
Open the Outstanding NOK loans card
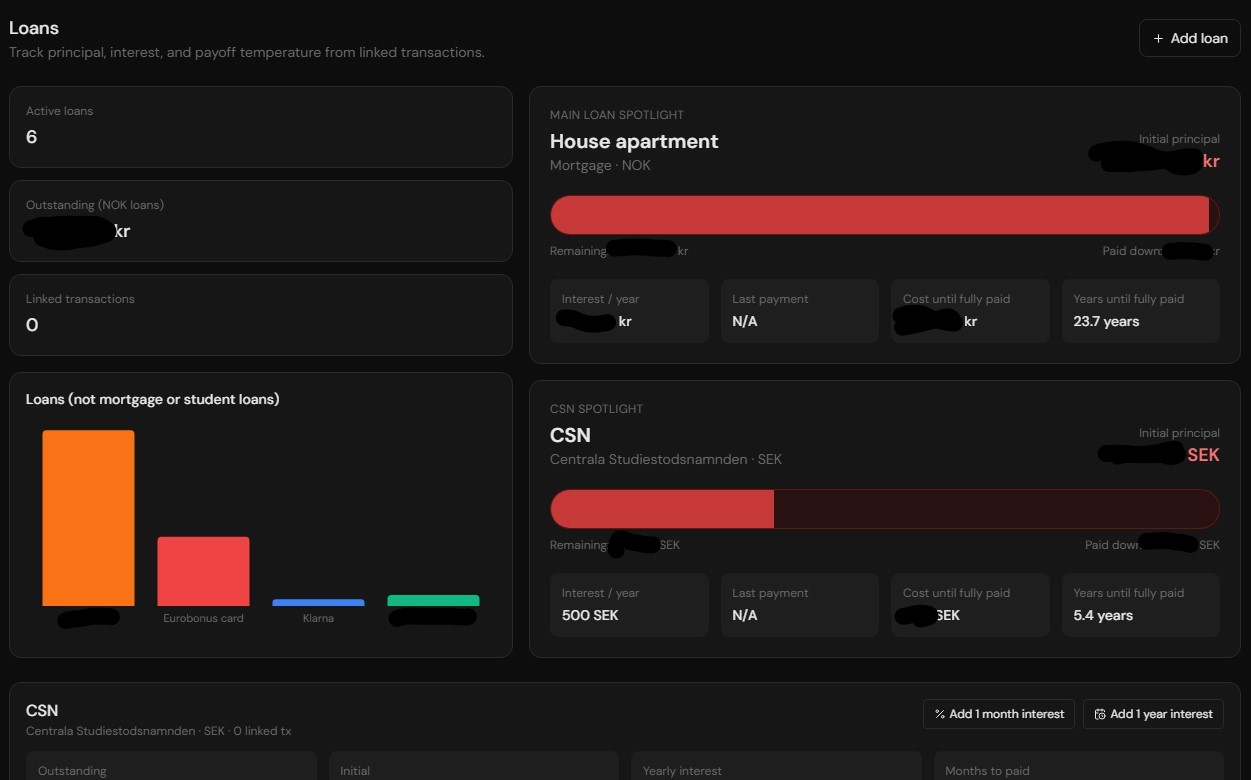(x=261, y=221)
